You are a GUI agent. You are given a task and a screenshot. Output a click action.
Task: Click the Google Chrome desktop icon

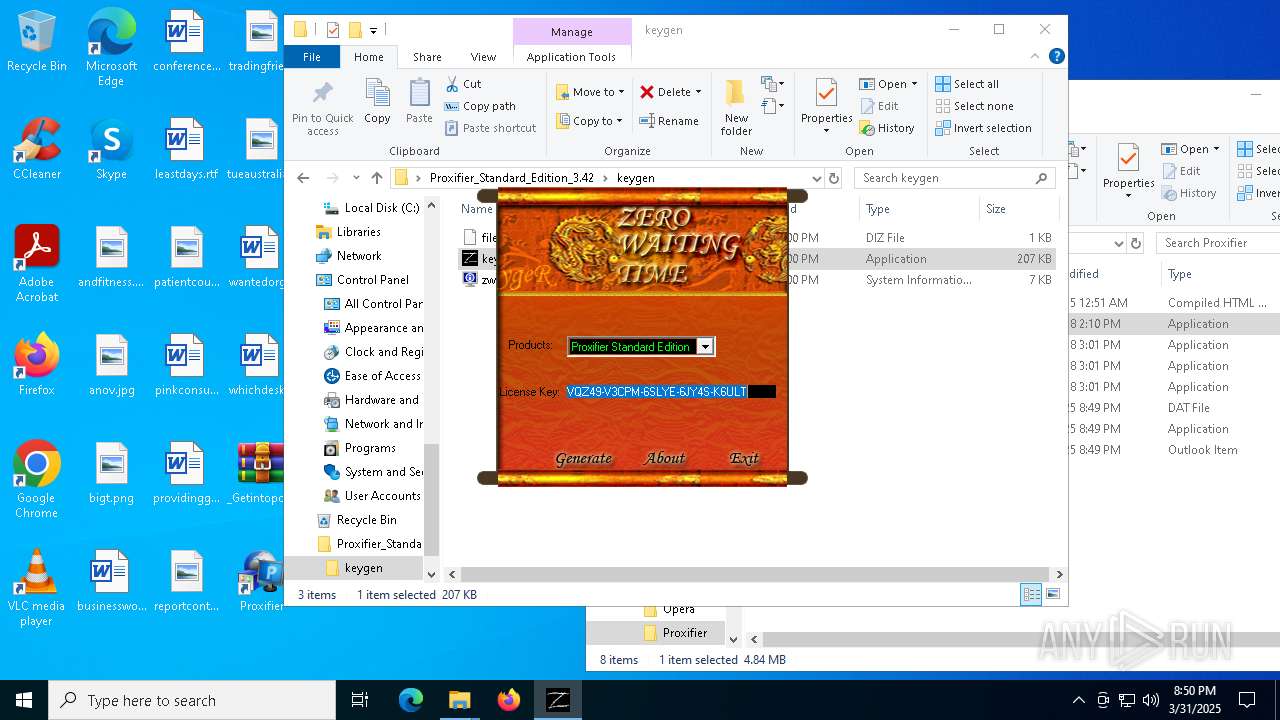(x=37, y=481)
